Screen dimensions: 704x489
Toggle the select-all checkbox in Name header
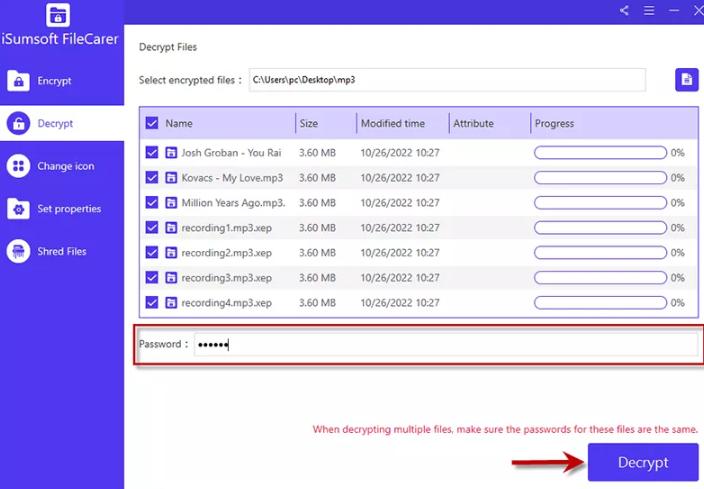click(x=152, y=123)
